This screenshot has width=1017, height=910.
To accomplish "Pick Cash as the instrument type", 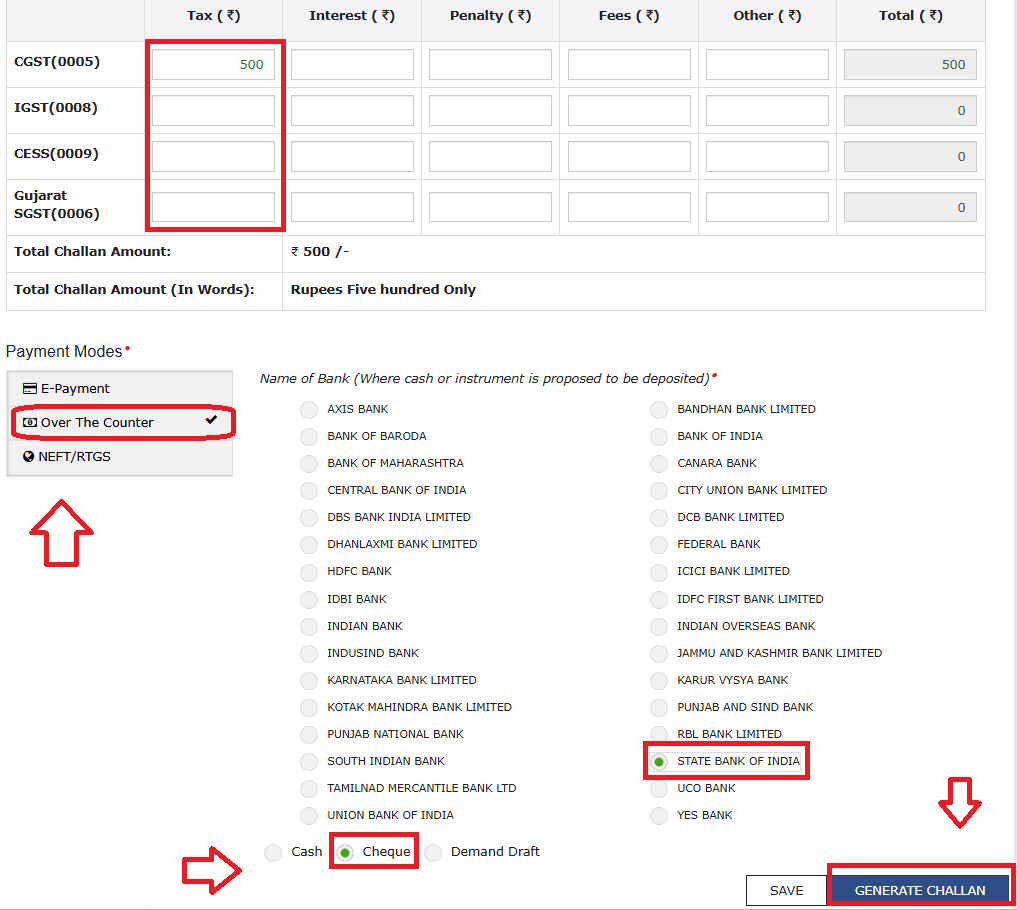I will point(273,852).
